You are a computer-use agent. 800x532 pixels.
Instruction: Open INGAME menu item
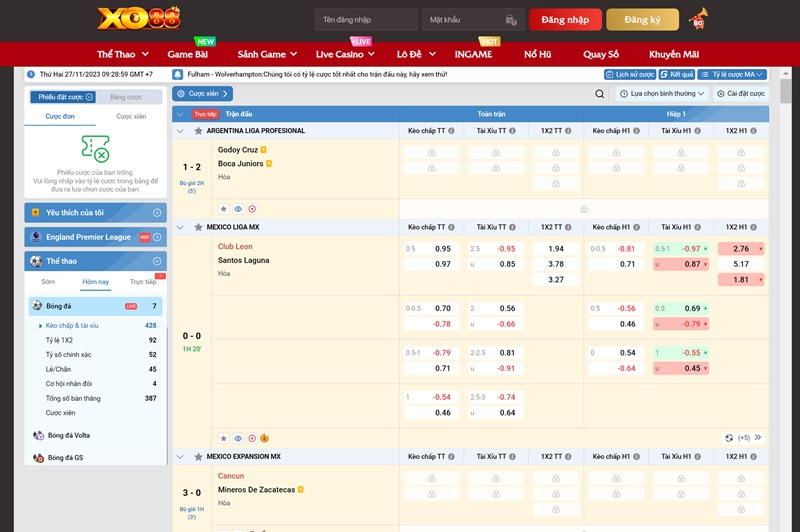pyautogui.click(x=473, y=54)
